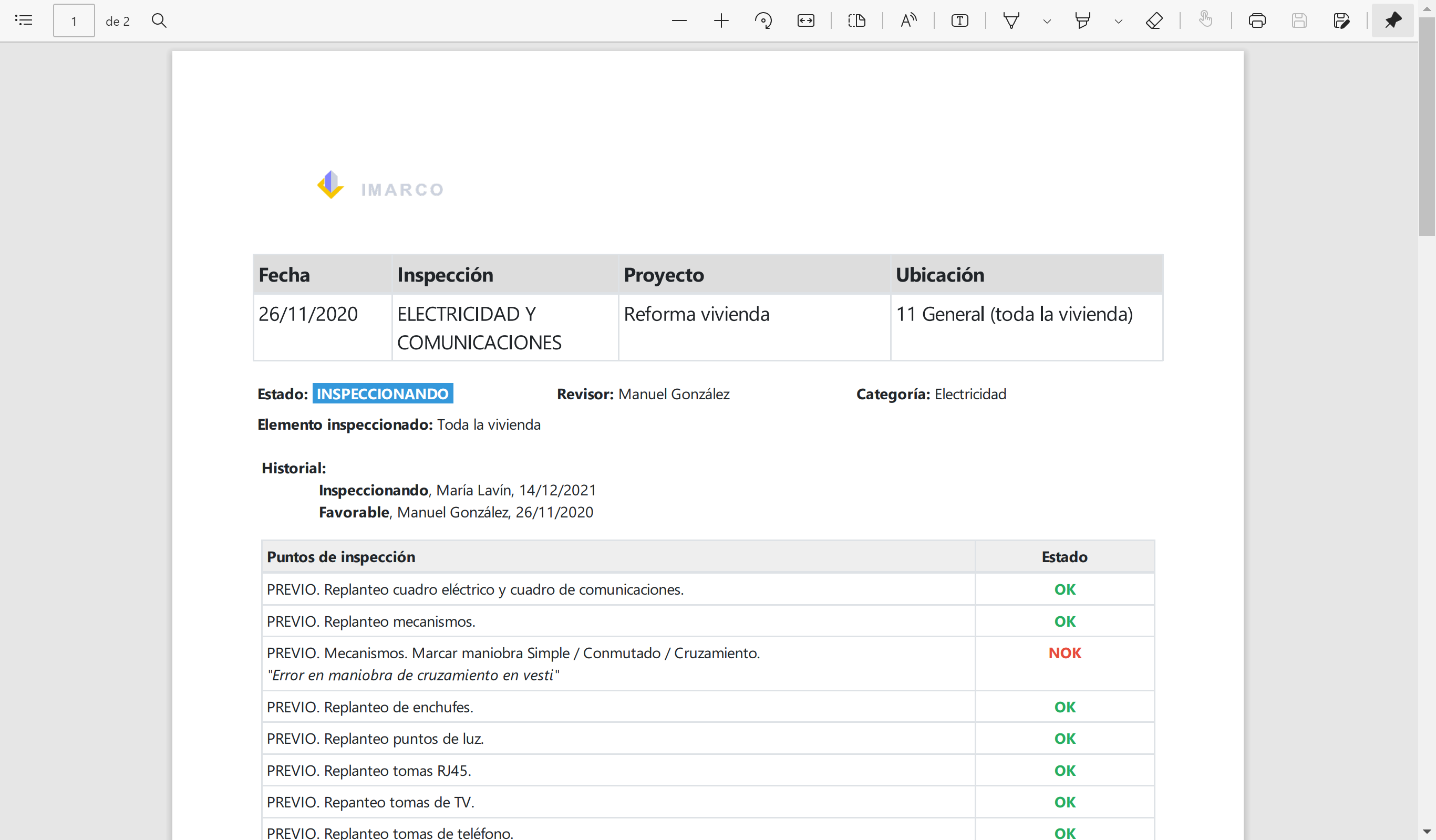Fit page to width
This screenshot has height=840, width=1436.
pos(805,20)
